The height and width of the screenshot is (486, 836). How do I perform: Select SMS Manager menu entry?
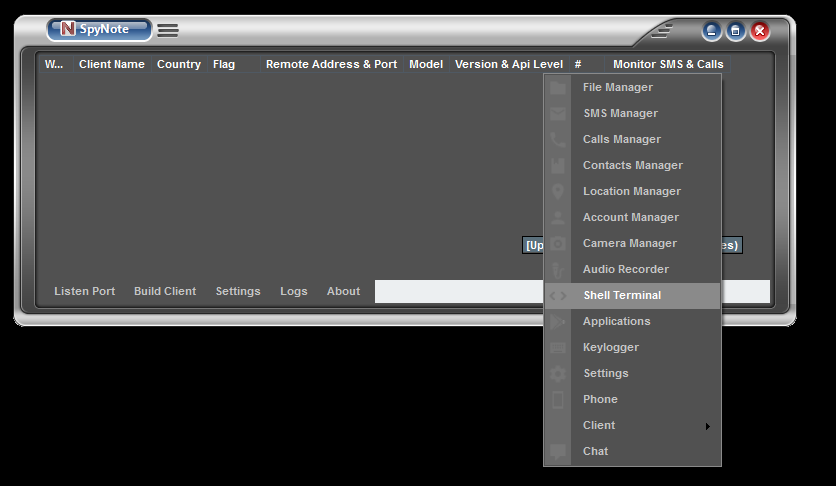[x=632, y=114]
